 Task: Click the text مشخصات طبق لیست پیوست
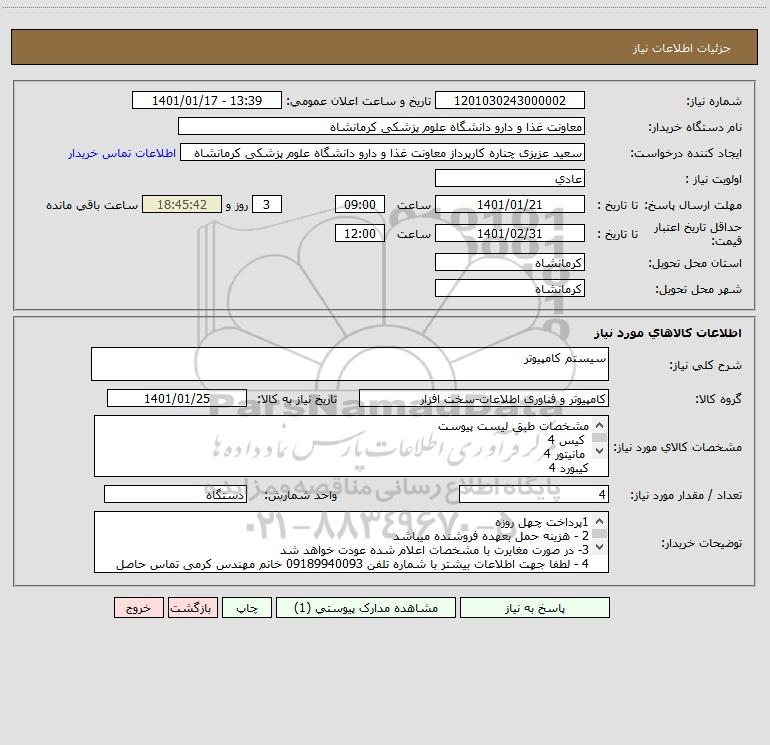pos(513,426)
